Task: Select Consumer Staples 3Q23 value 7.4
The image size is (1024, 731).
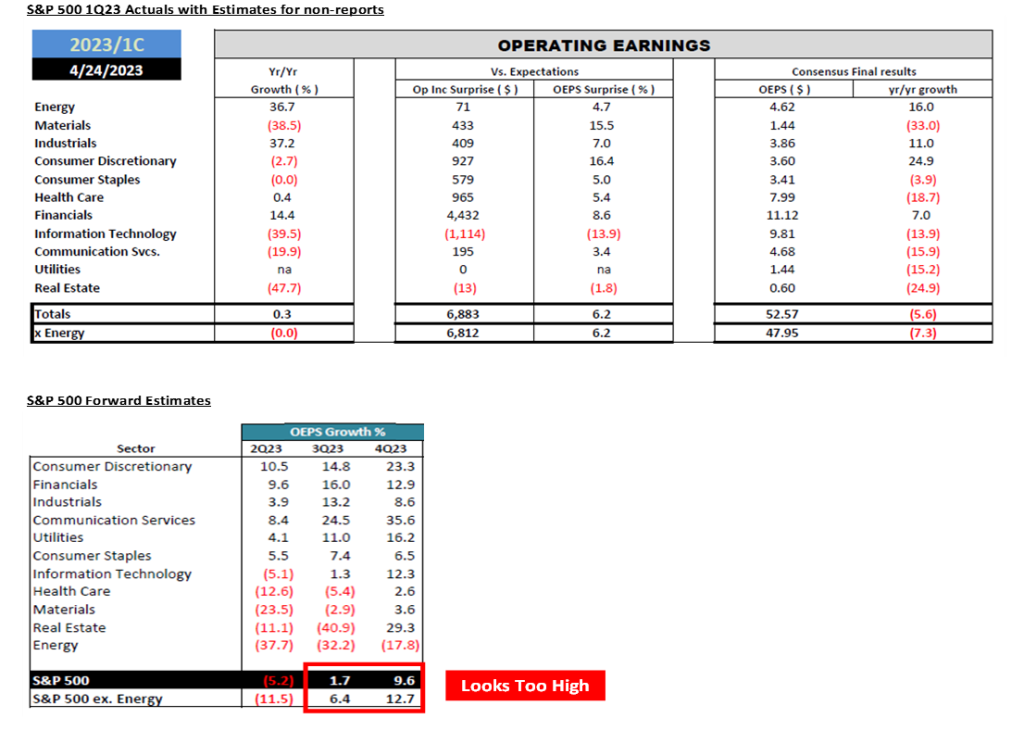Action: coord(340,556)
